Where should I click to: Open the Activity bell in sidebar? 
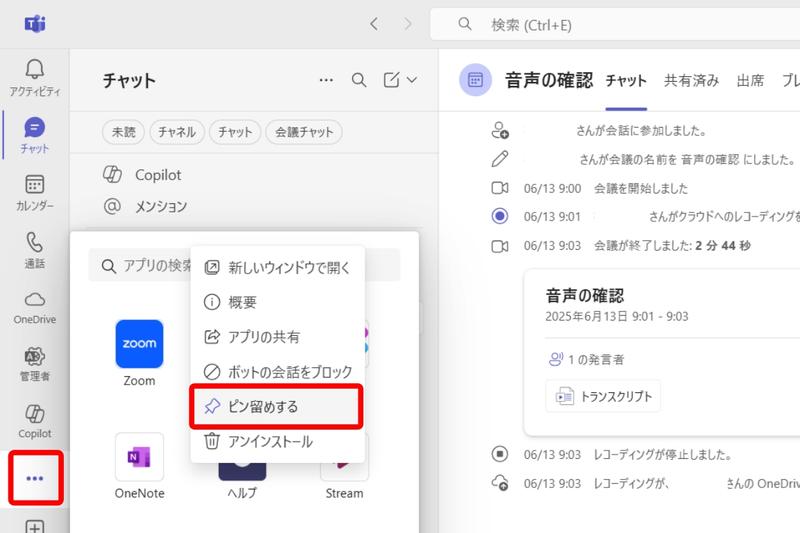pos(35,78)
